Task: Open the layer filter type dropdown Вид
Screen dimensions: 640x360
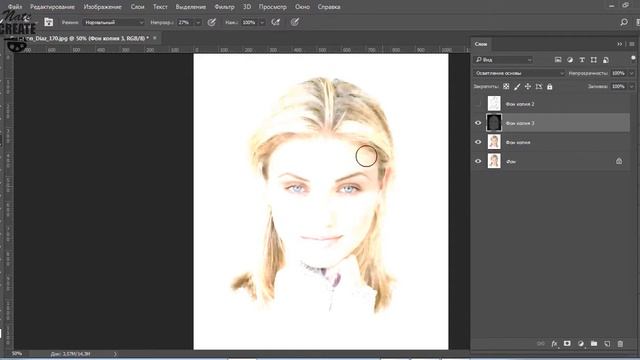Action: 504,60
